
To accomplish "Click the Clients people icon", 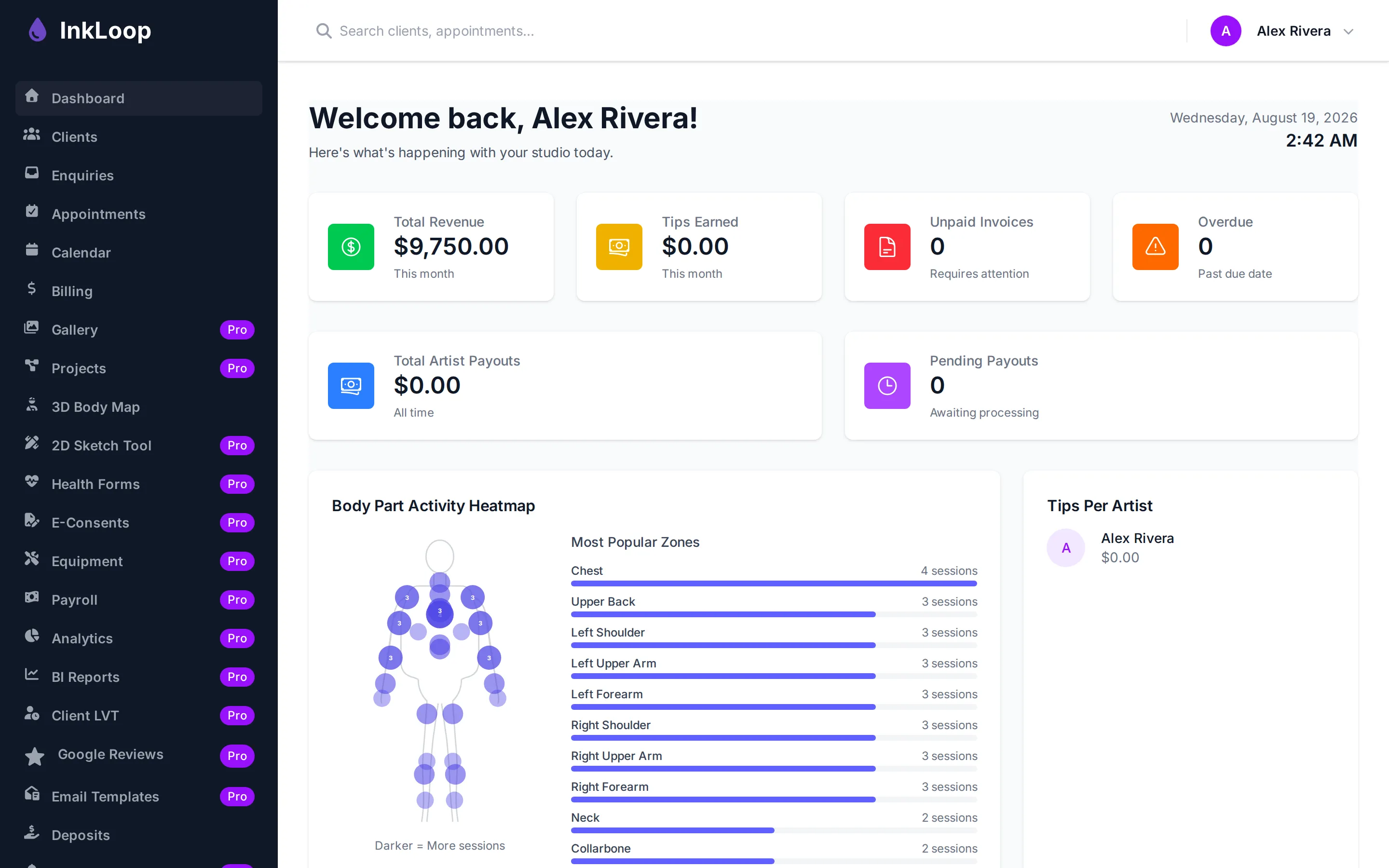I will point(32,135).
